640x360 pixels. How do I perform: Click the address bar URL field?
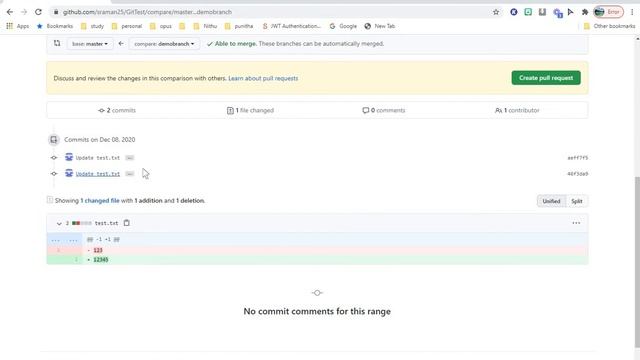(x=276, y=12)
